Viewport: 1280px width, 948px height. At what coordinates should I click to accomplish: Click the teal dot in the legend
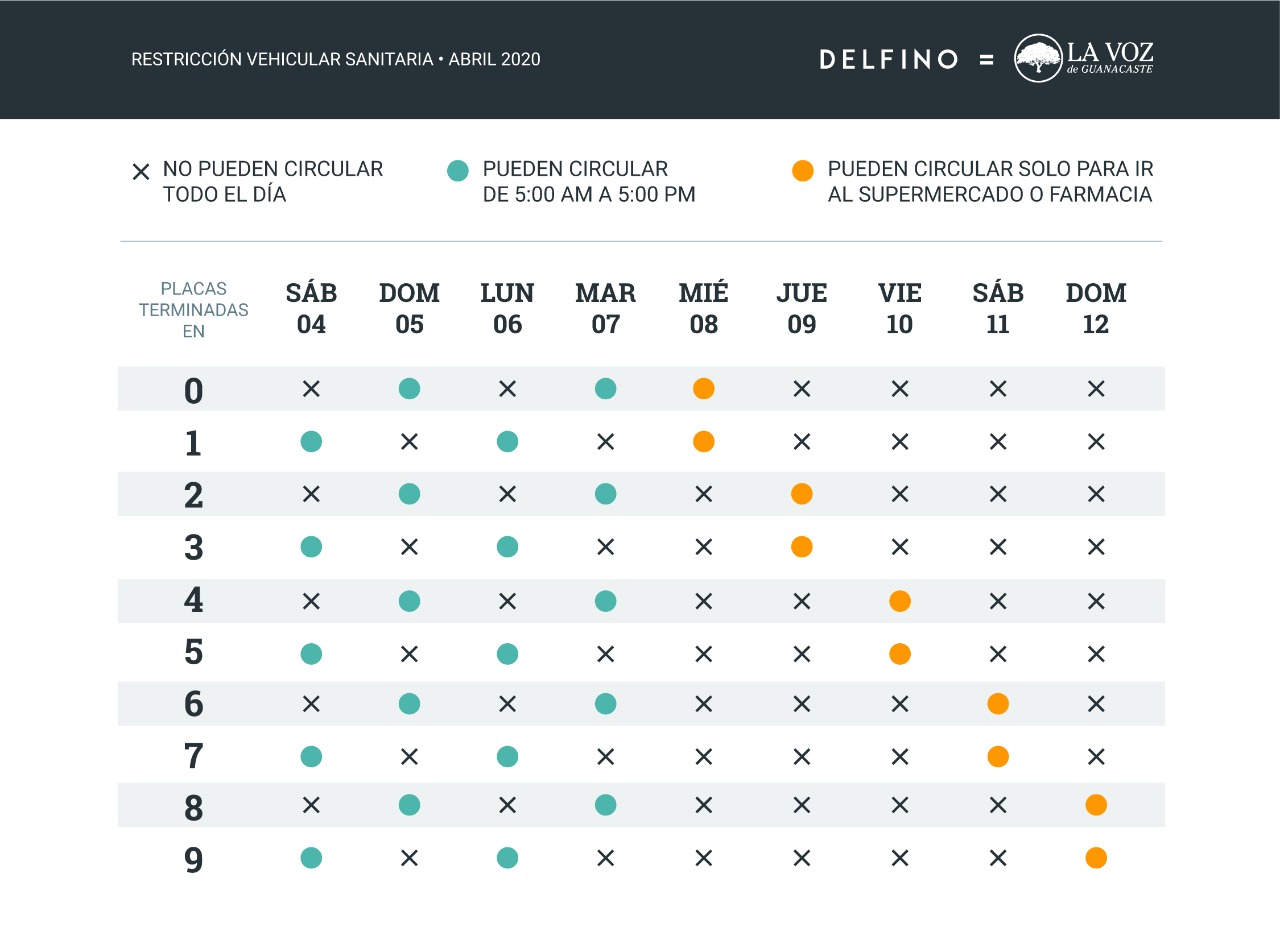(x=457, y=171)
